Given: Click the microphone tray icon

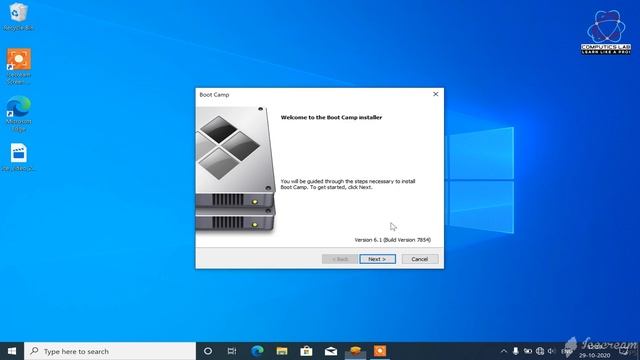Looking at the screenshot, I should coord(516,351).
